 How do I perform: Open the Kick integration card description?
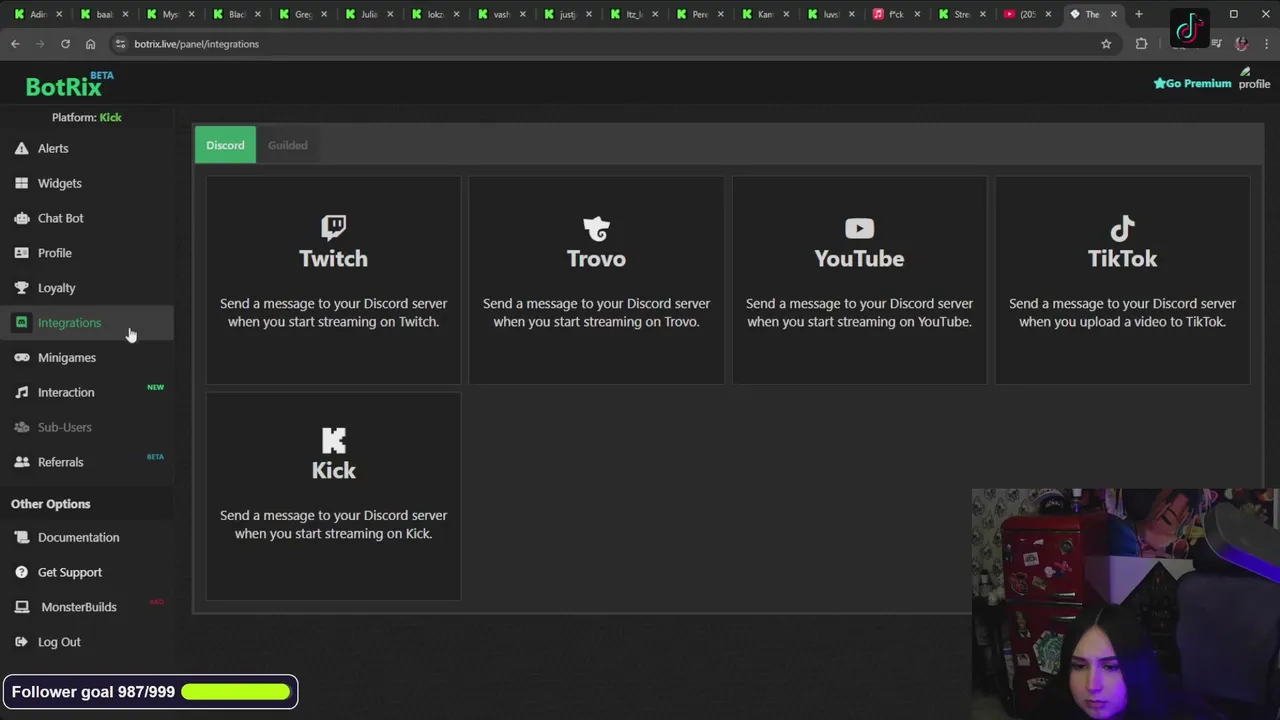coord(333,524)
